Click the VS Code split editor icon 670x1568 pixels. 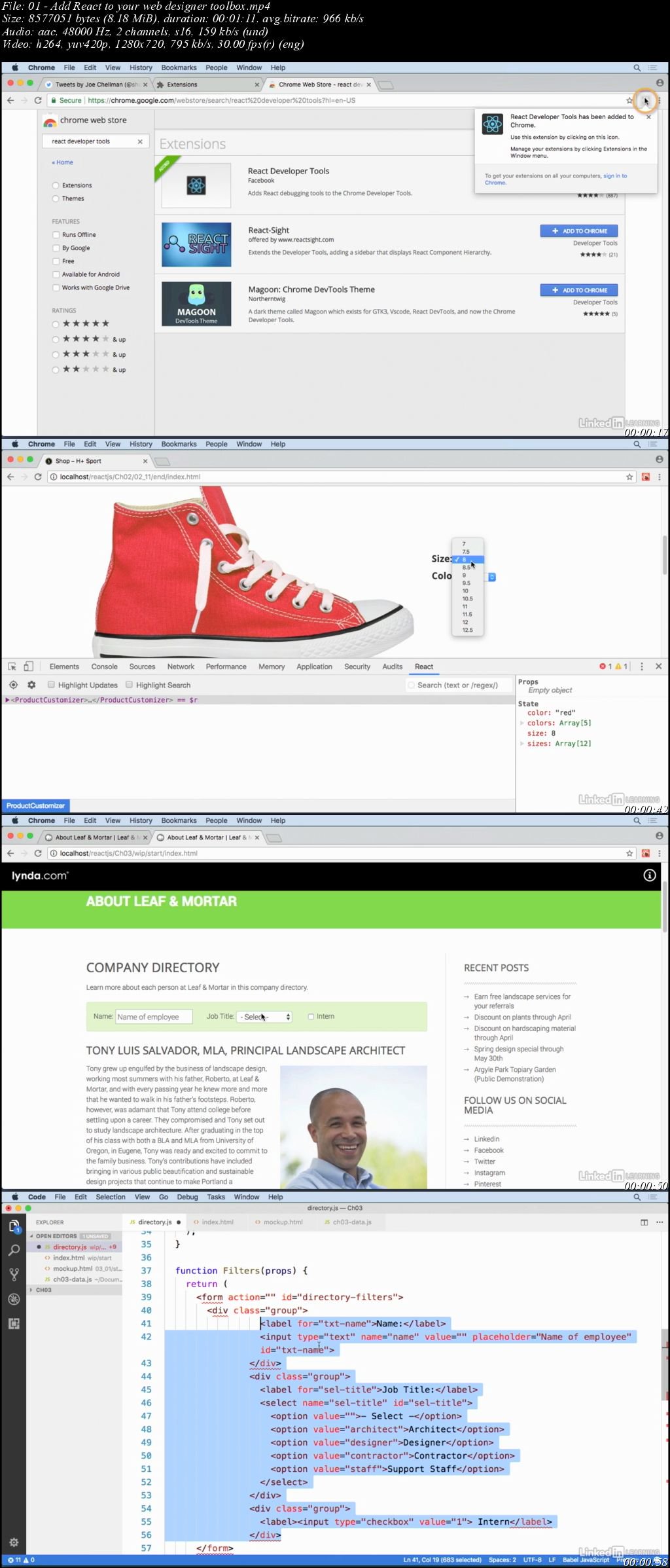click(x=644, y=1222)
